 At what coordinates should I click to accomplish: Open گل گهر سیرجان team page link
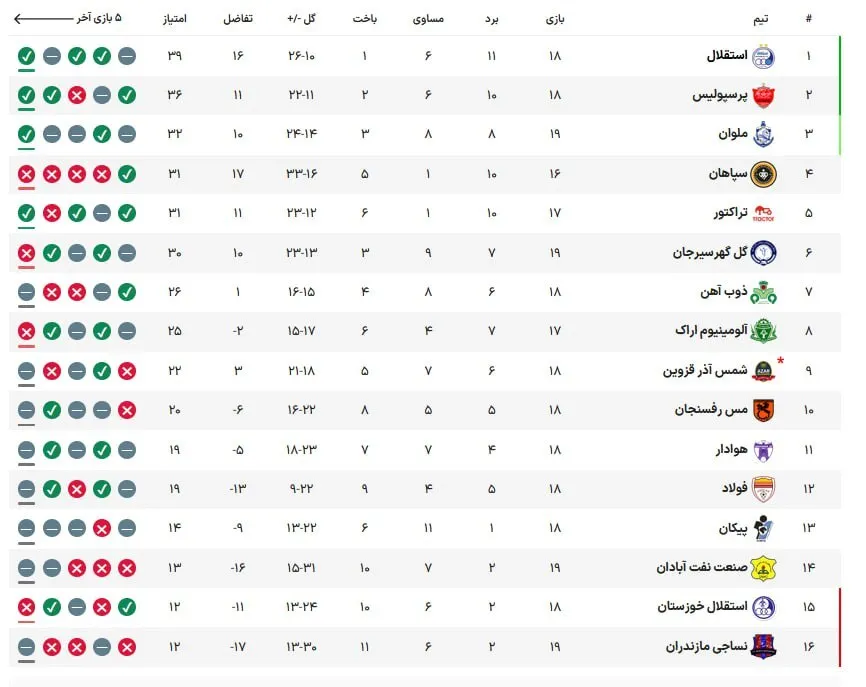tap(710, 253)
